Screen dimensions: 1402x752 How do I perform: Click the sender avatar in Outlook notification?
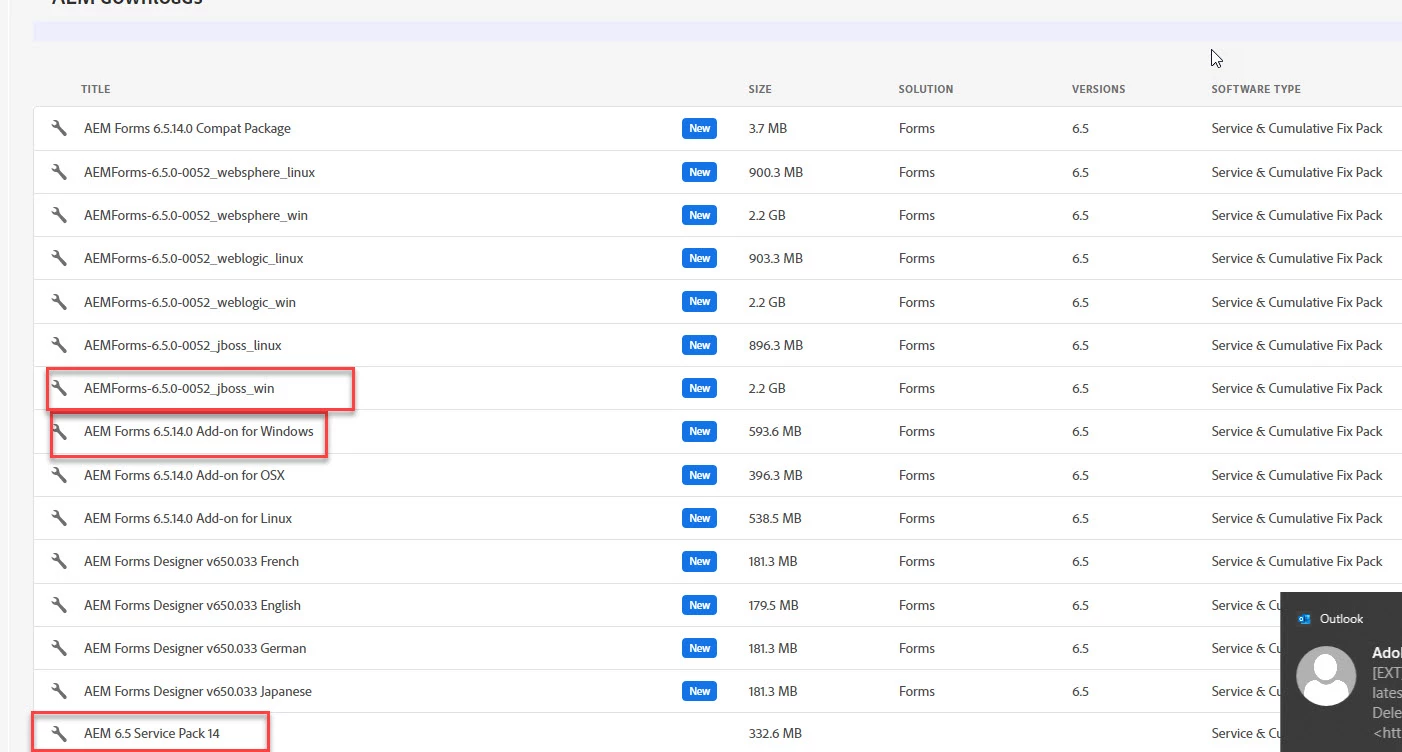(1326, 676)
